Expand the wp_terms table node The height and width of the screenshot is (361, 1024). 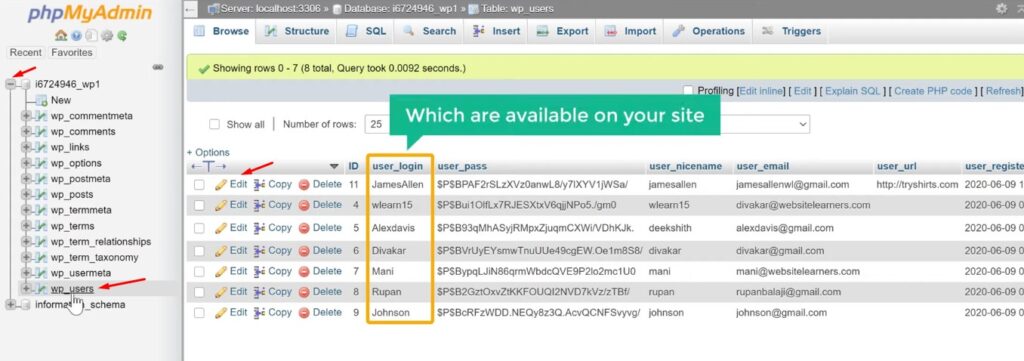[26, 226]
